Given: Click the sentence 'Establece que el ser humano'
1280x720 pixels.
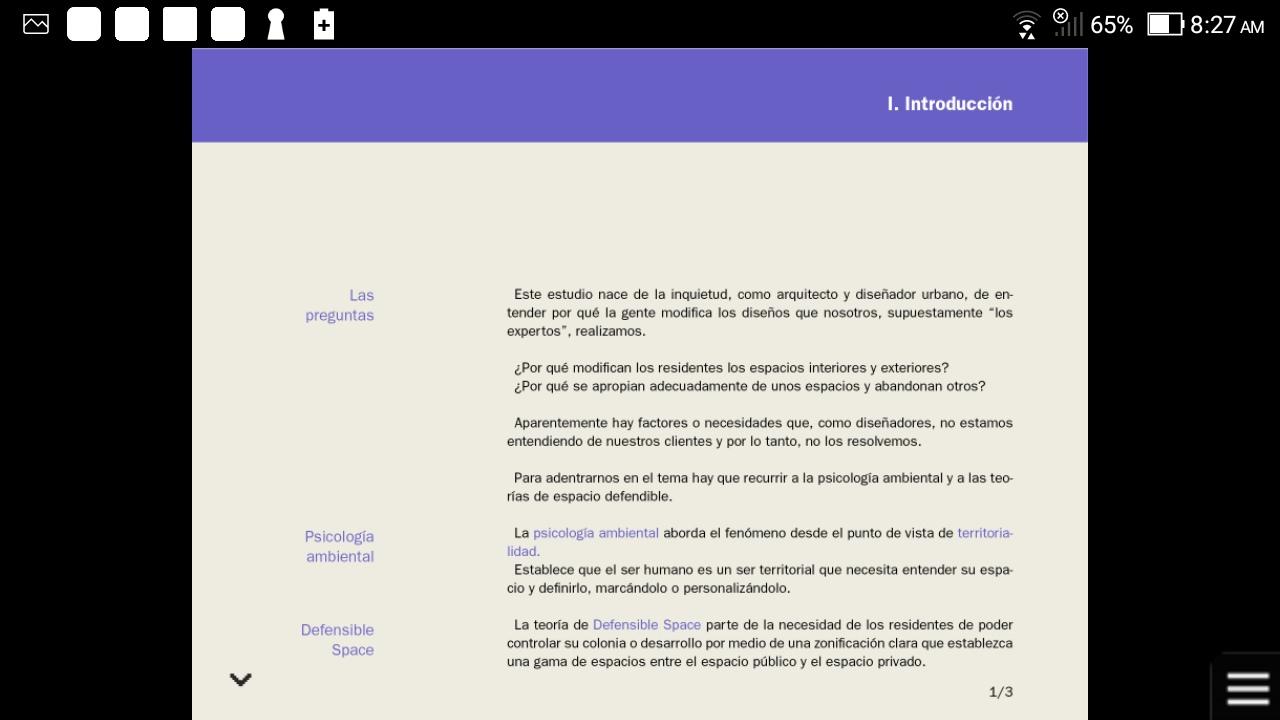Looking at the screenshot, I should (760, 579).
